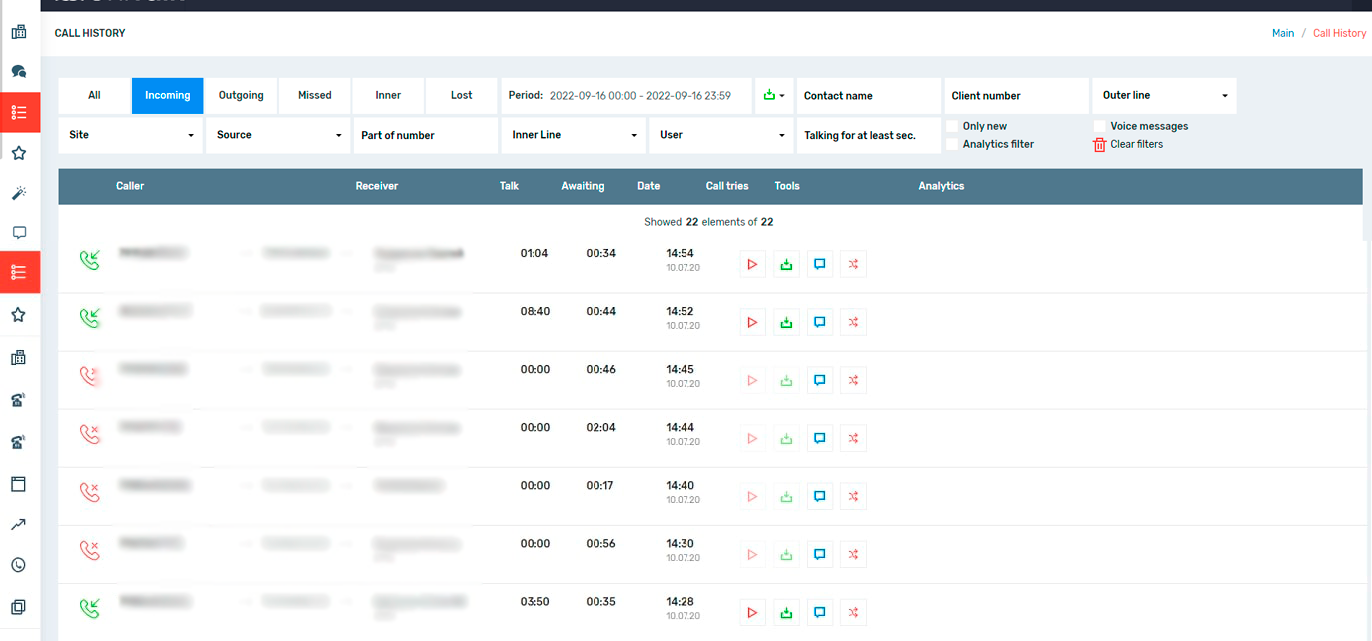The height and width of the screenshot is (641, 1372).
Task: Play the recording of the 14:54 call
Action: coord(752,263)
